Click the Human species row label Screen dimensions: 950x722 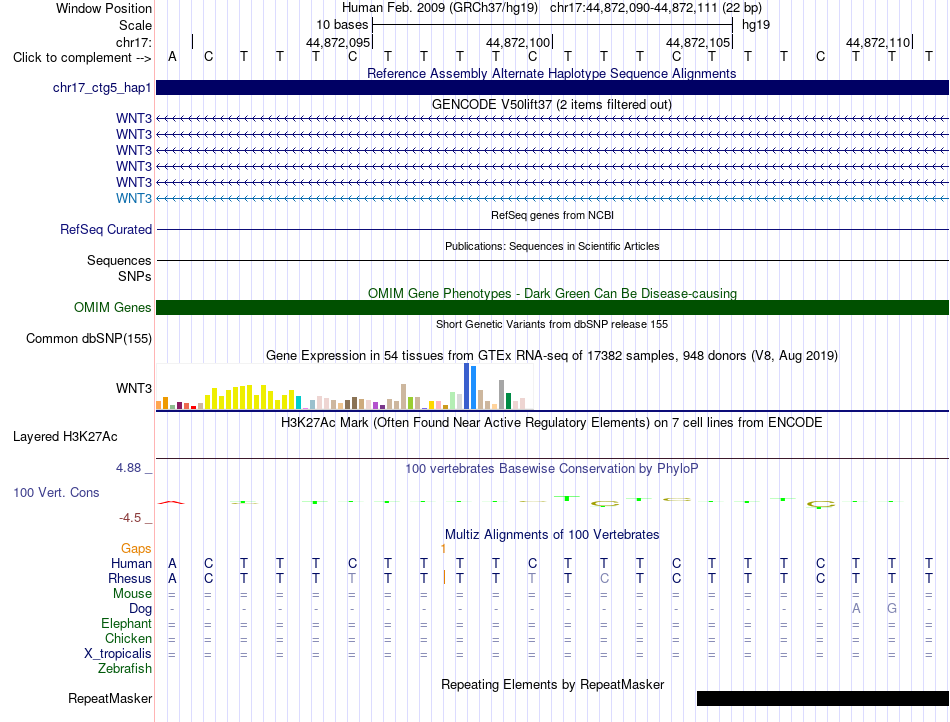[x=131, y=563]
